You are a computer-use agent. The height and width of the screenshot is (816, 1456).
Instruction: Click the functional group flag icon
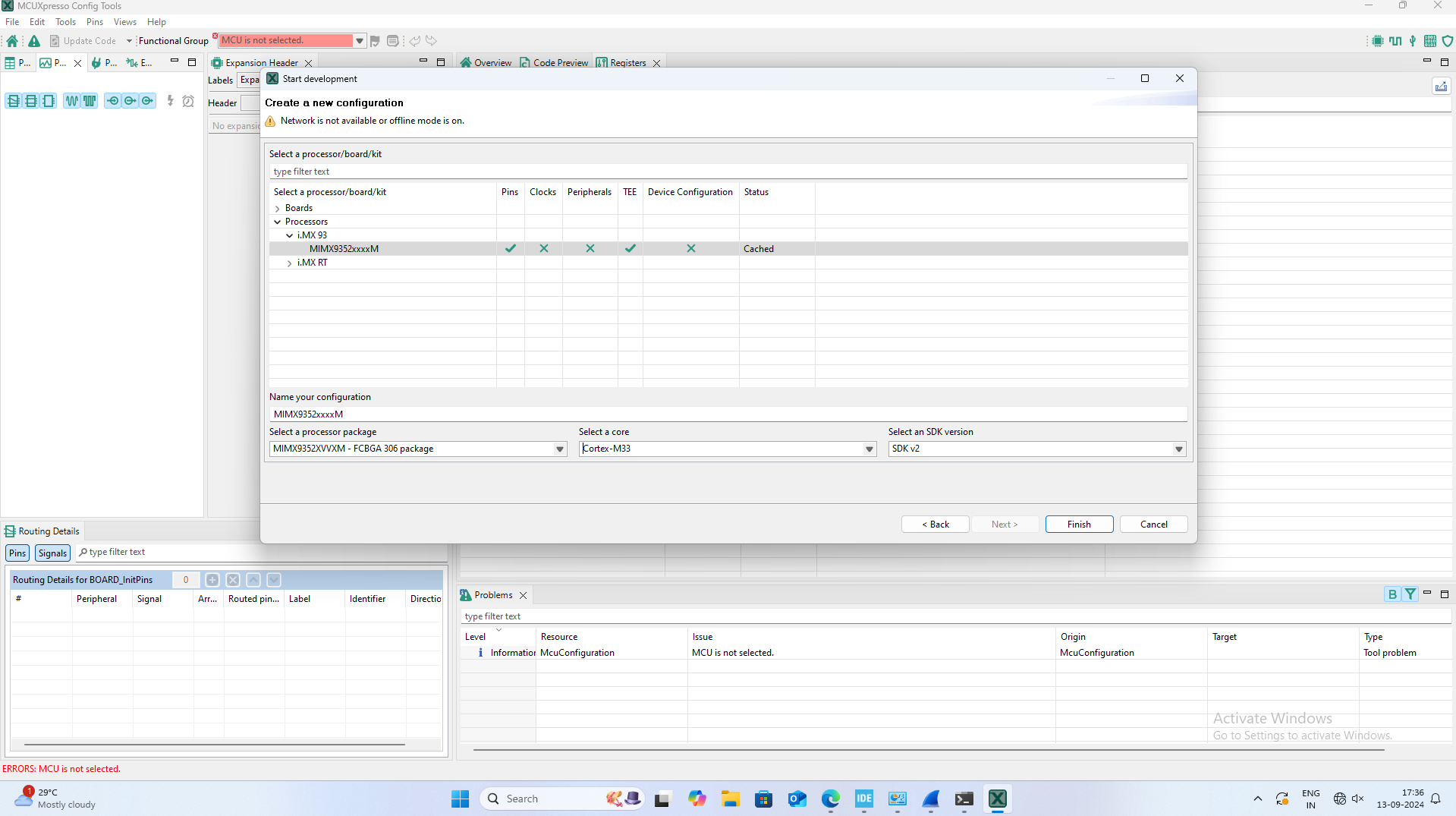pos(375,41)
